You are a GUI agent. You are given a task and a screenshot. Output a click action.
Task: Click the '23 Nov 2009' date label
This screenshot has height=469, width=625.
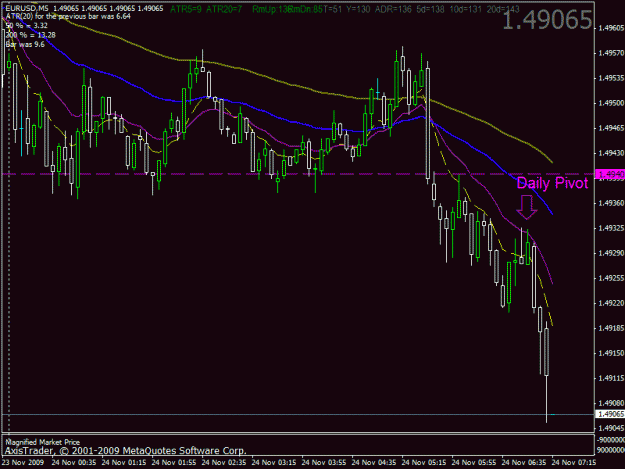23,463
